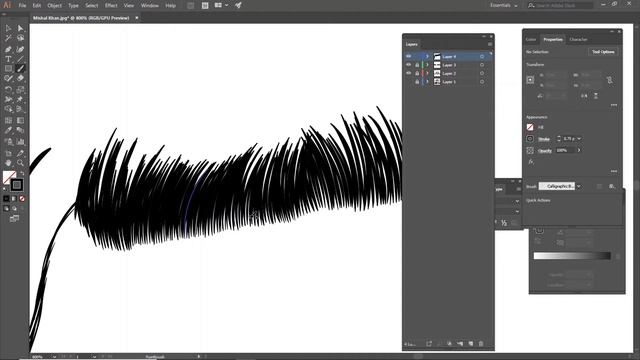Viewport: 640px width, 360px height.
Task: Select the Selection tool (black arrow)
Action: [8, 28]
